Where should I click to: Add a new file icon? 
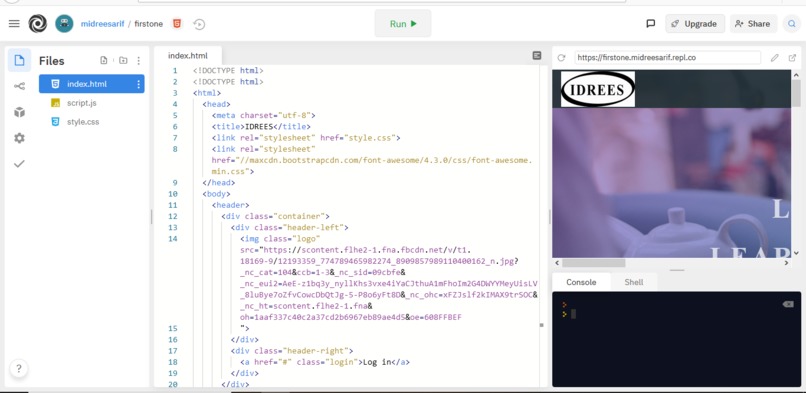(104, 61)
